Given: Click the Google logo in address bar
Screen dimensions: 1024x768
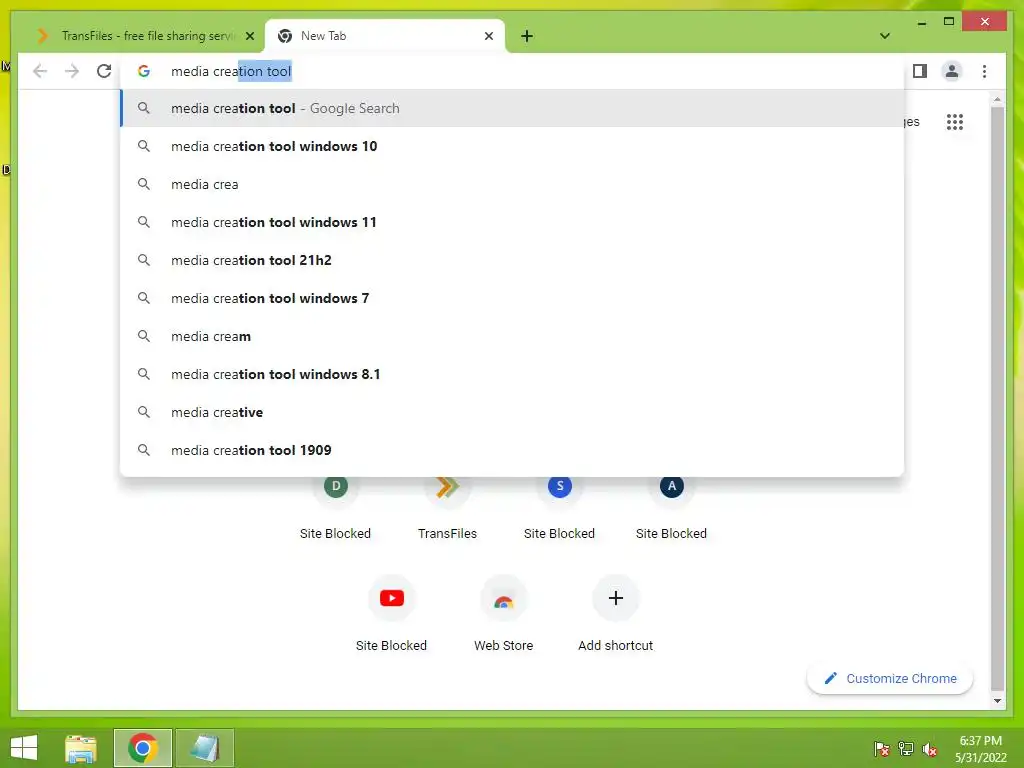Looking at the screenshot, I should point(144,71).
